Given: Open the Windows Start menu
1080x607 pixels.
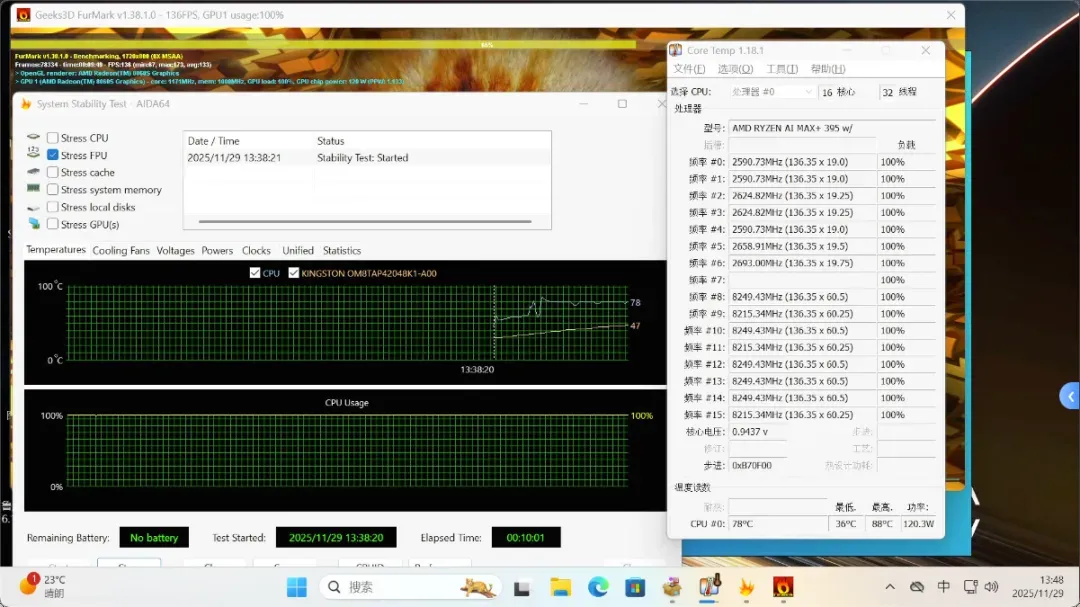Looking at the screenshot, I should point(297,587).
